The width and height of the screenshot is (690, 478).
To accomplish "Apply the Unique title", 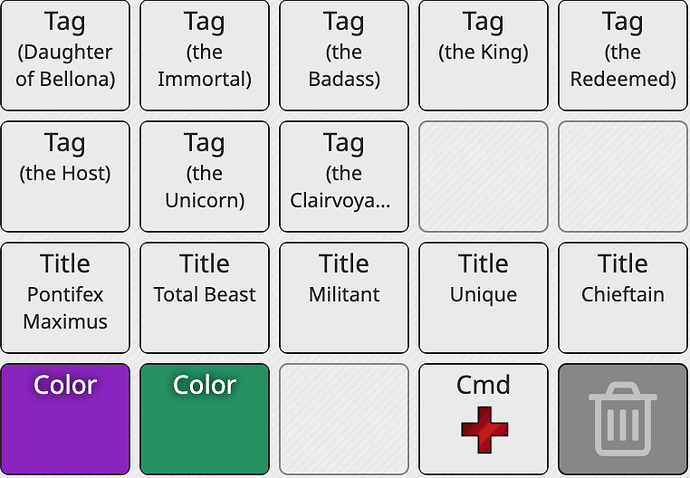I will pyautogui.click(x=483, y=298).
